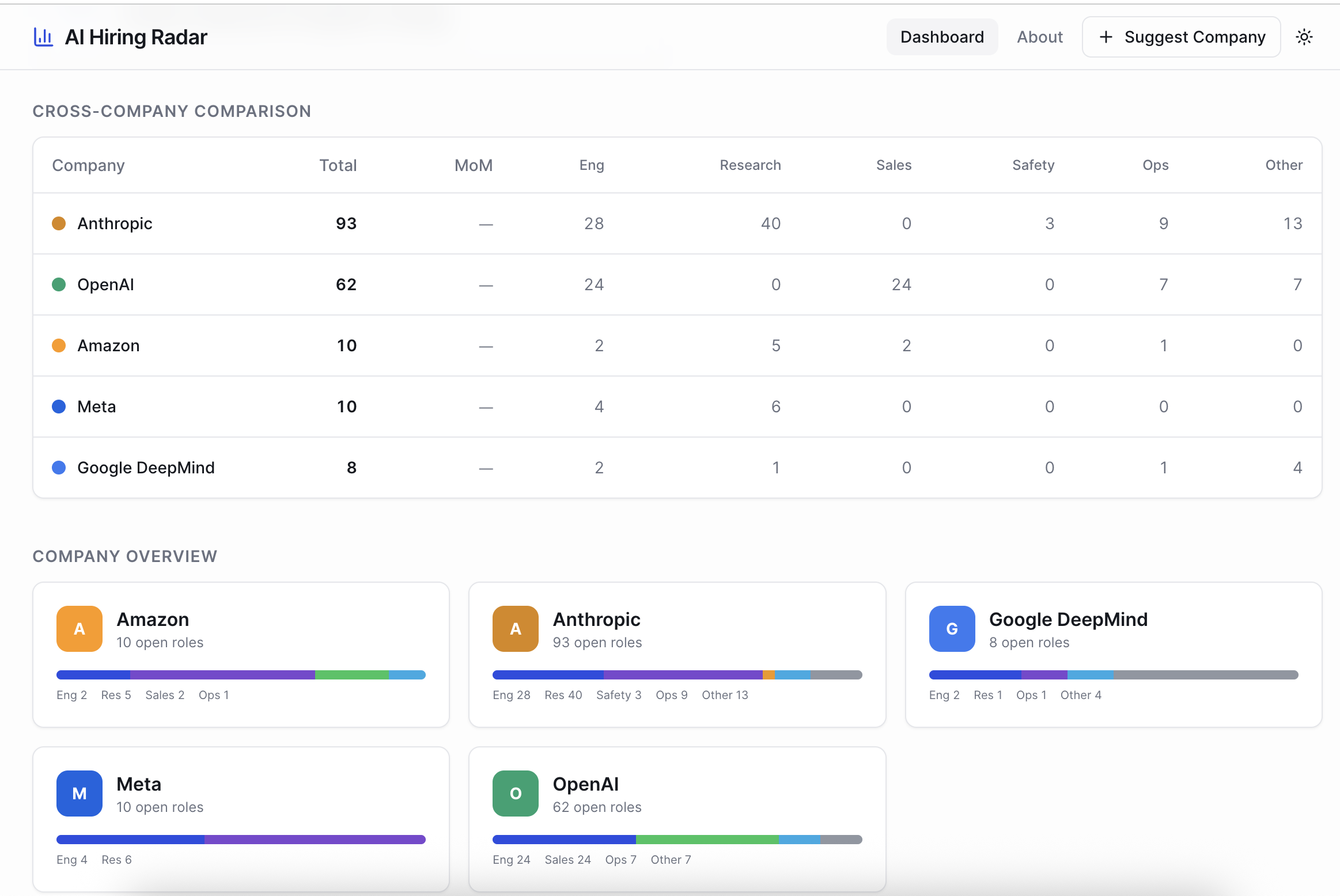The image size is (1340, 896).
Task: Sort the table by the Total column
Action: (x=338, y=165)
